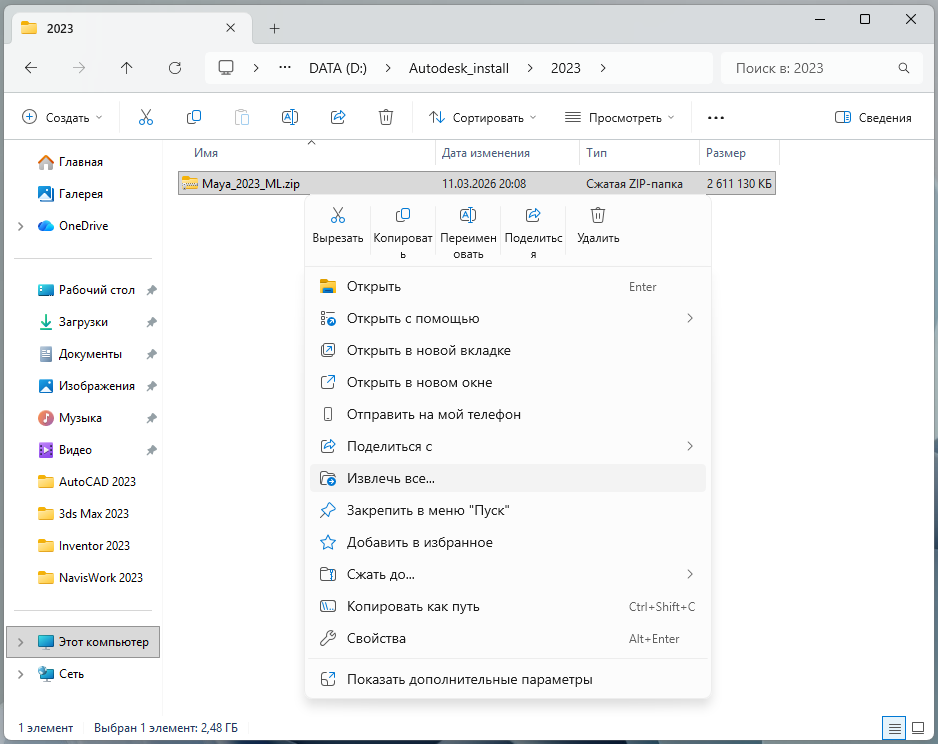Show the collapsed path ellipsis in the address bar
The height and width of the screenshot is (744, 938).
285,68
